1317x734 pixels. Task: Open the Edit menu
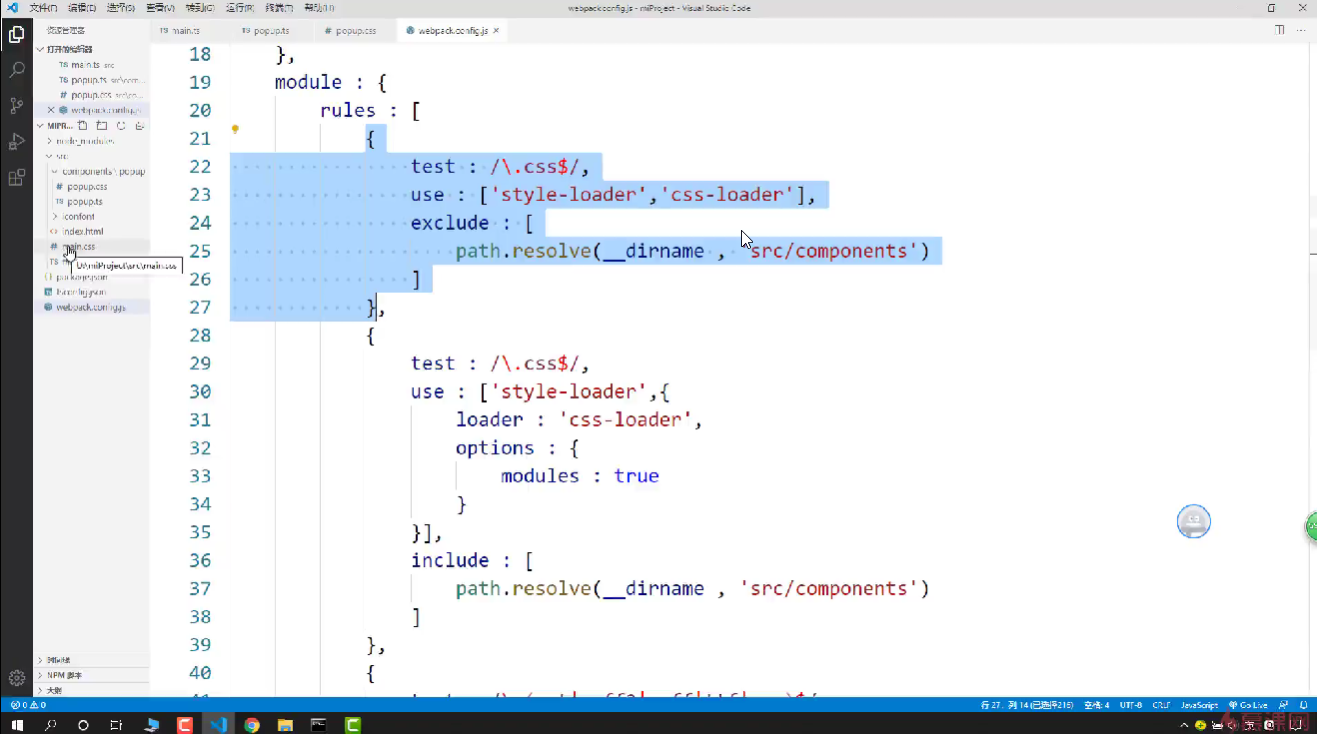pos(82,7)
